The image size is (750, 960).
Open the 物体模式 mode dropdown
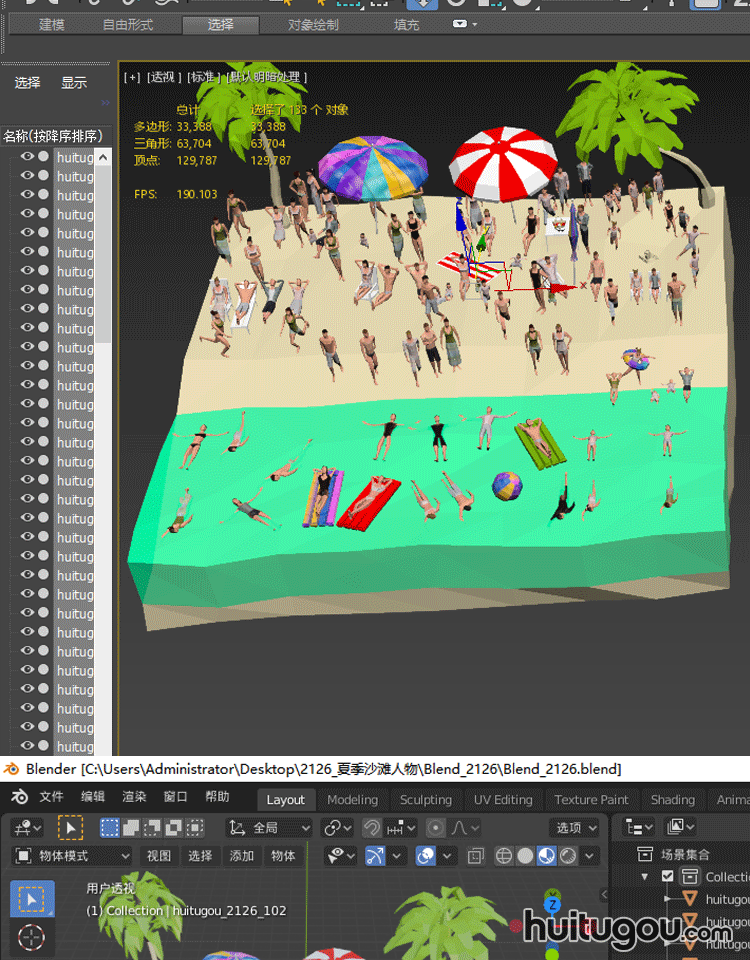point(72,856)
